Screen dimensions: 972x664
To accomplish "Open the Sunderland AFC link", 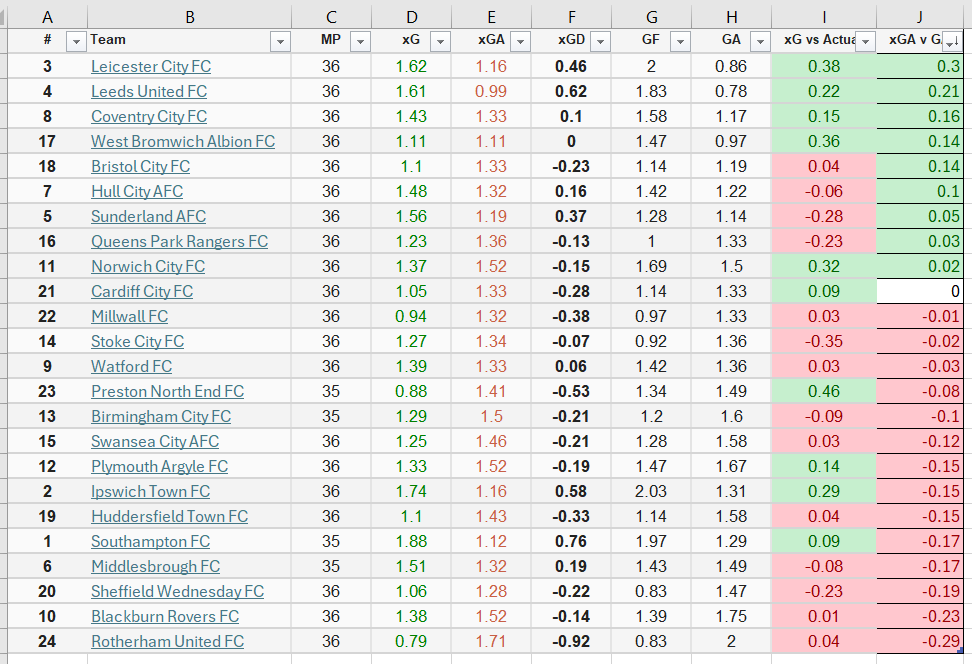I will click(148, 216).
